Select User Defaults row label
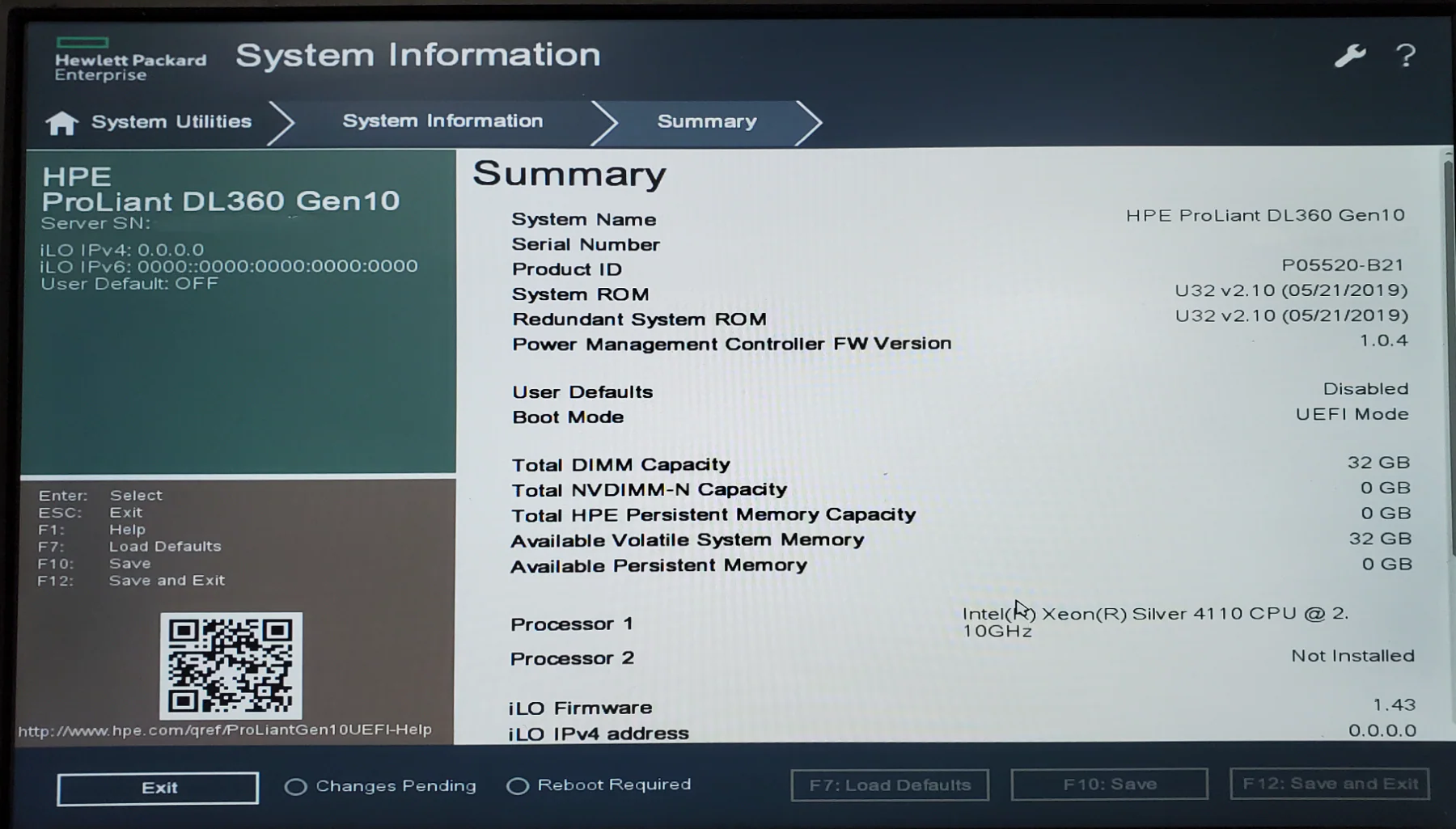This screenshot has width=1456, height=829. coord(582,392)
